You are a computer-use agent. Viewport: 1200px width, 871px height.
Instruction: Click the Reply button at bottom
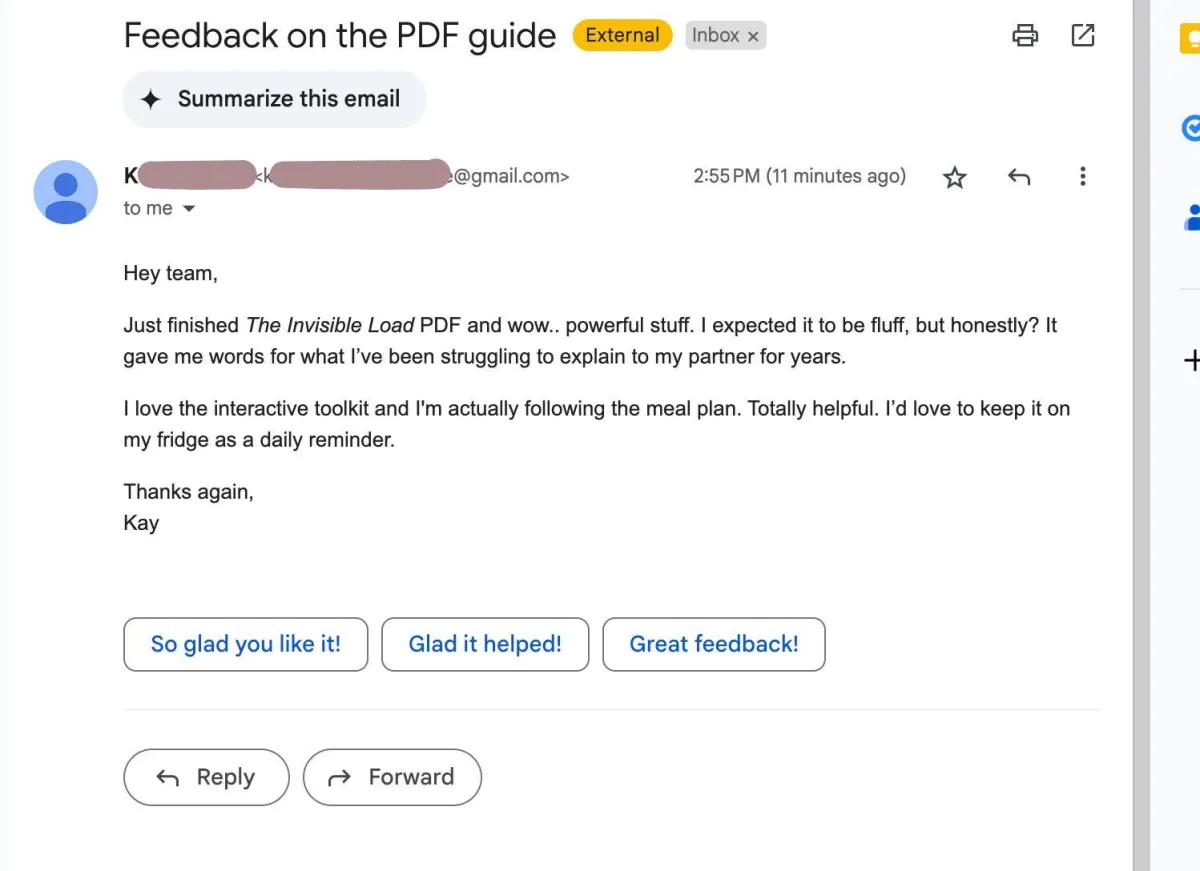(x=206, y=777)
